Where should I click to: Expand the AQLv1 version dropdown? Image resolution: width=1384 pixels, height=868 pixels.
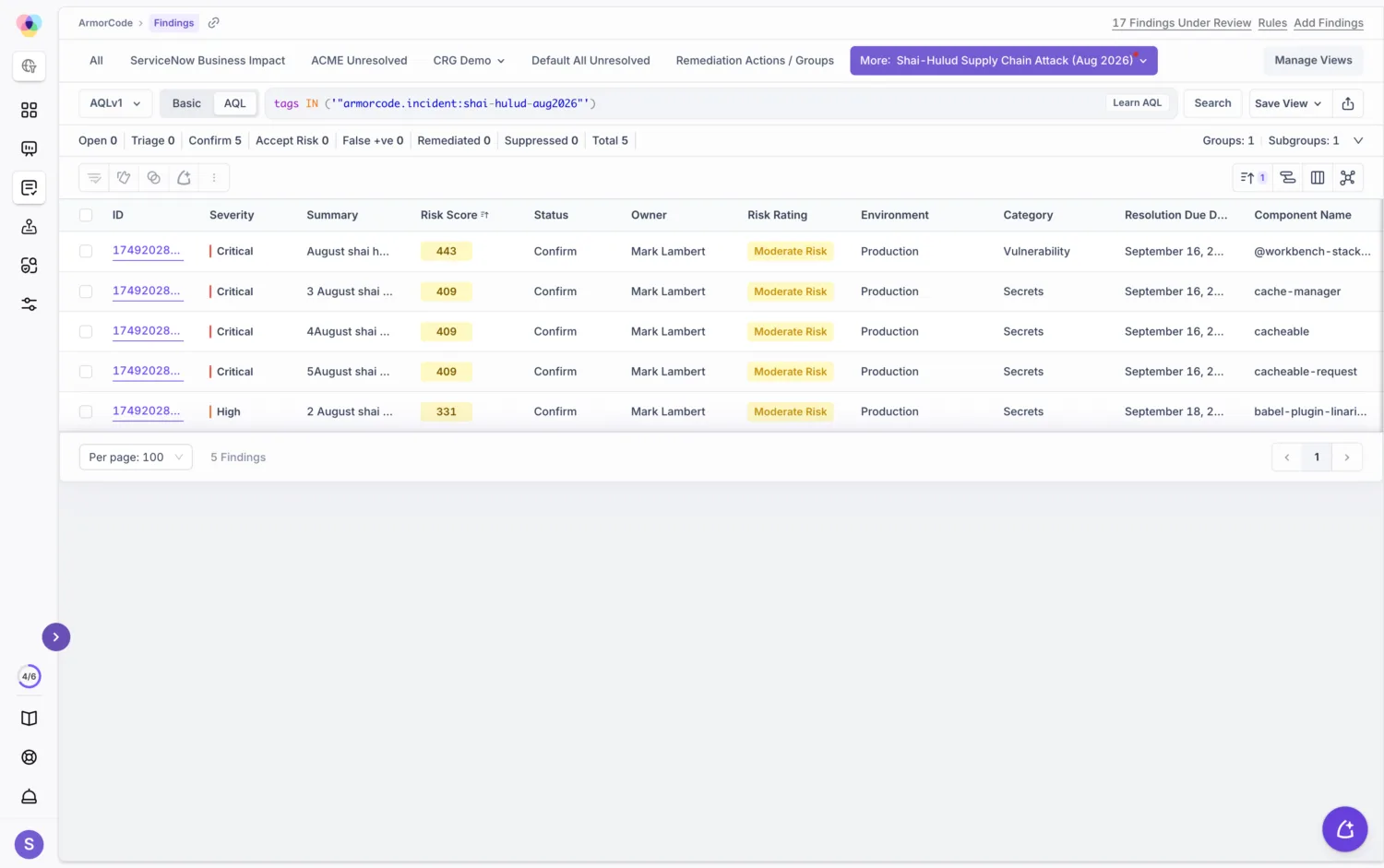pos(115,103)
